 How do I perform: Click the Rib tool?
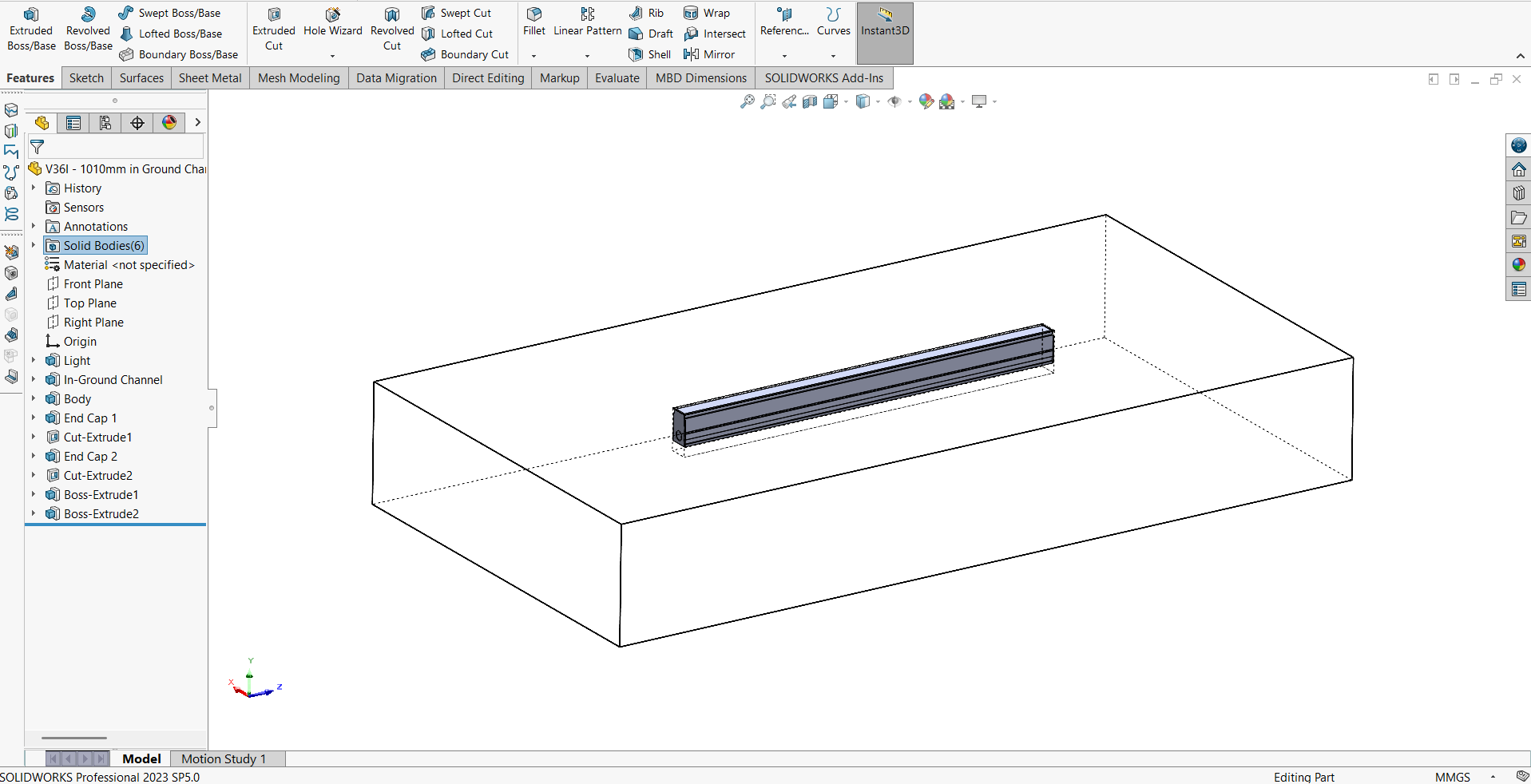646,13
